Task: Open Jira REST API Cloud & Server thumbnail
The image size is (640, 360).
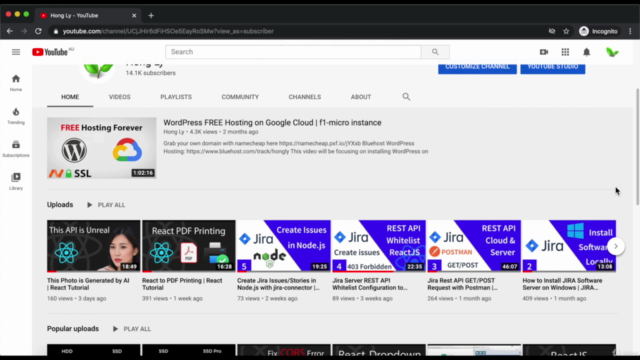Action: point(474,246)
